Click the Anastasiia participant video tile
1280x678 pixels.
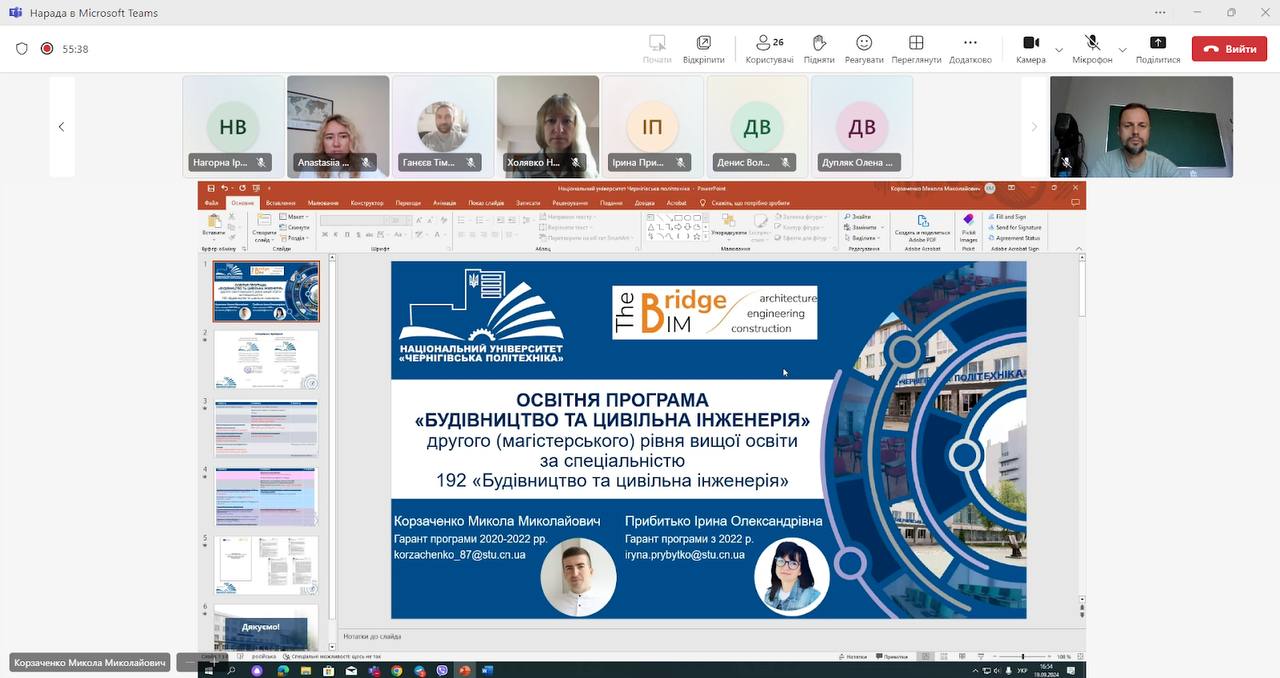(338, 126)
